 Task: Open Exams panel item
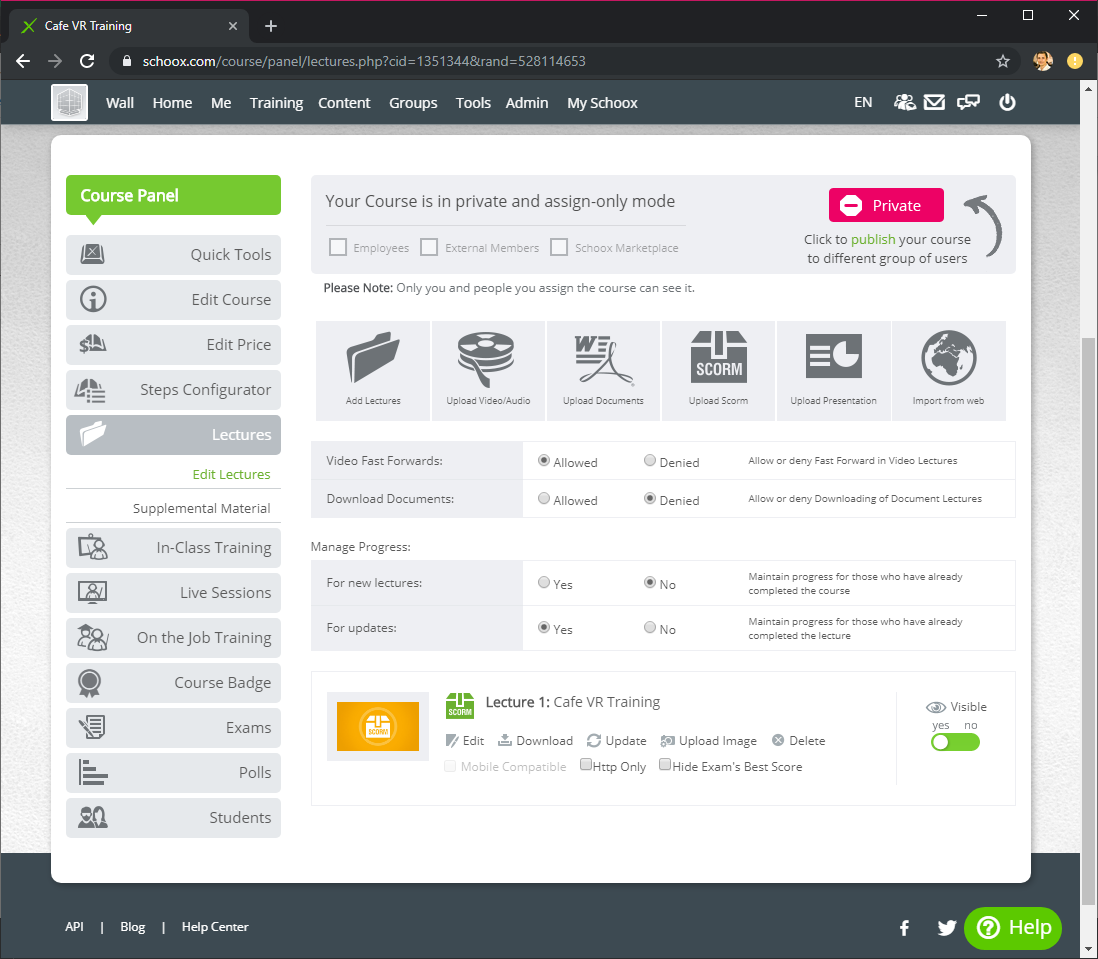click(x=174, y=728)
